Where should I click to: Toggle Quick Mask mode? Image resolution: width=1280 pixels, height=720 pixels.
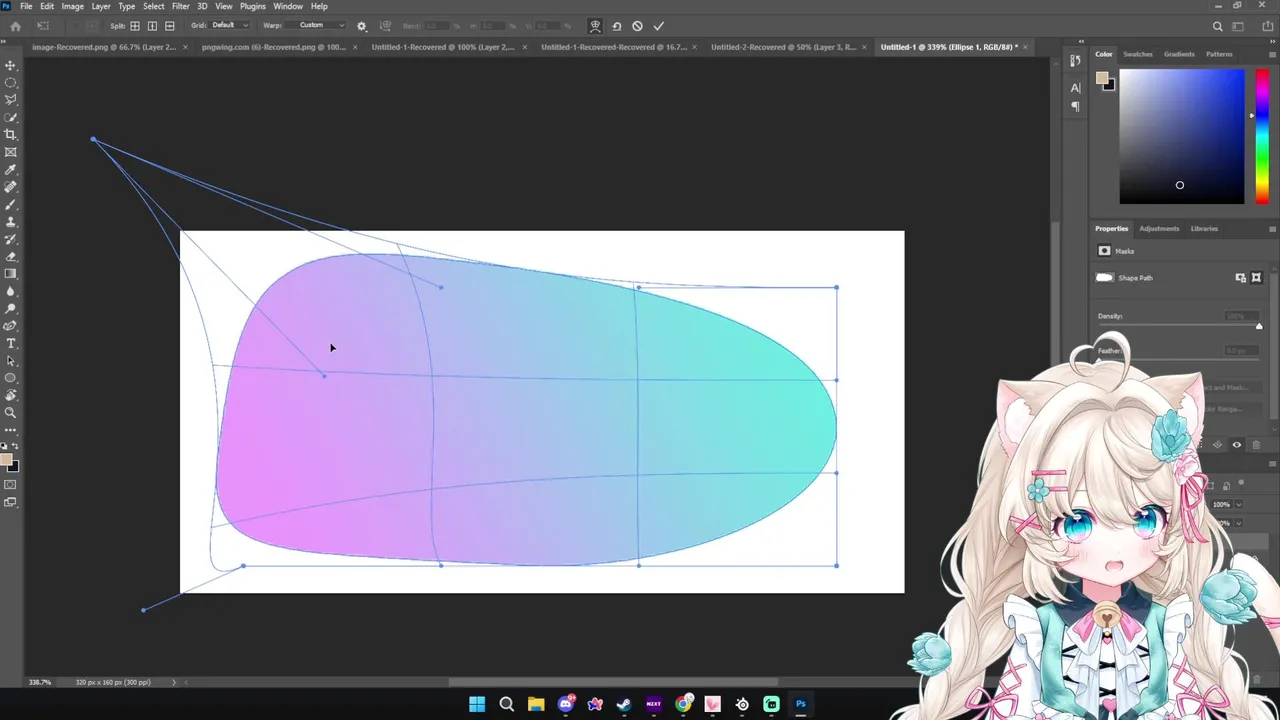tap(11, 485)
